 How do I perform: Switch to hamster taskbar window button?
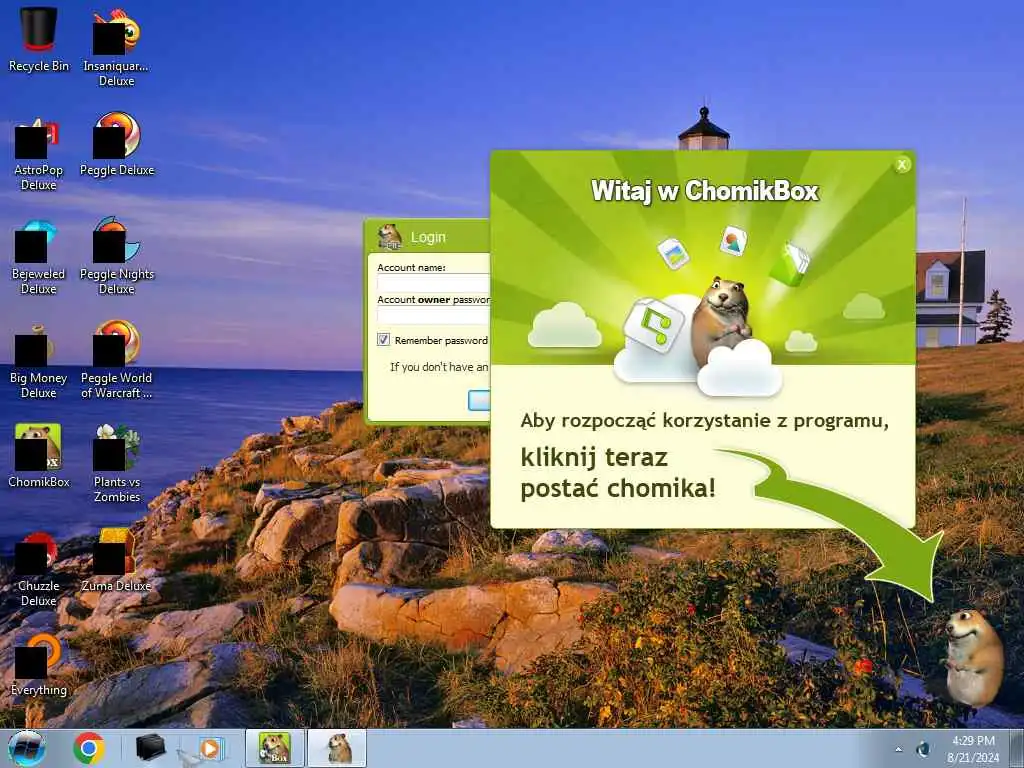pos(337,748)
